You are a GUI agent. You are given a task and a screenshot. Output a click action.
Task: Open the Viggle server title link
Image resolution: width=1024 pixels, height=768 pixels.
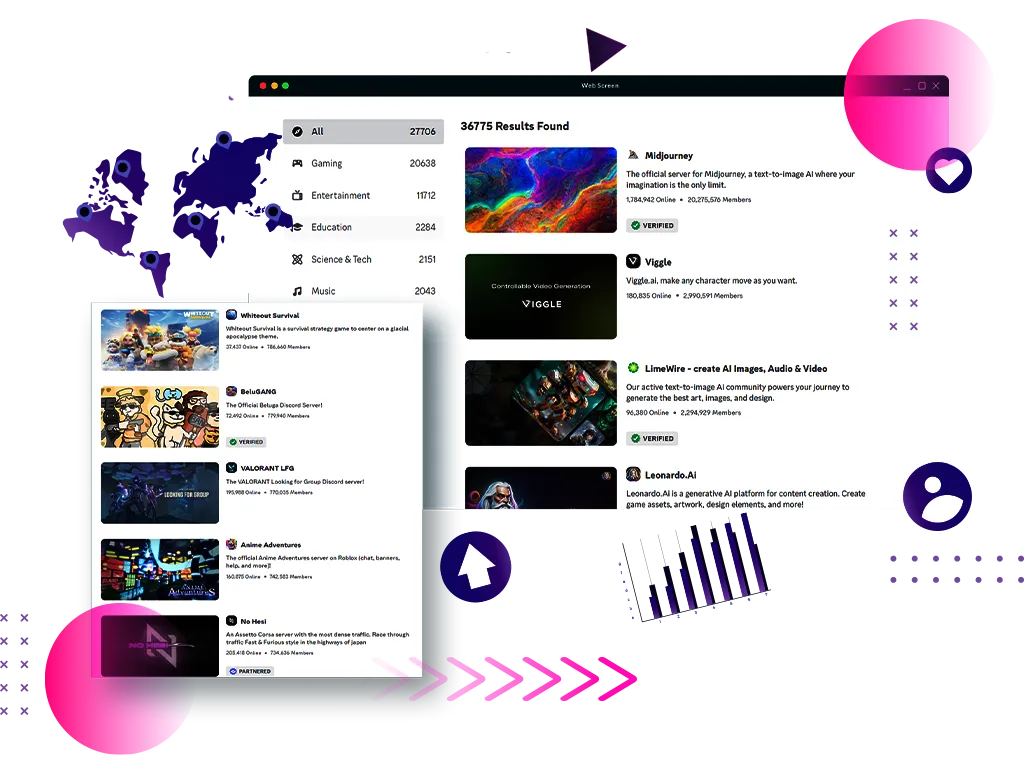click(658, 262)
